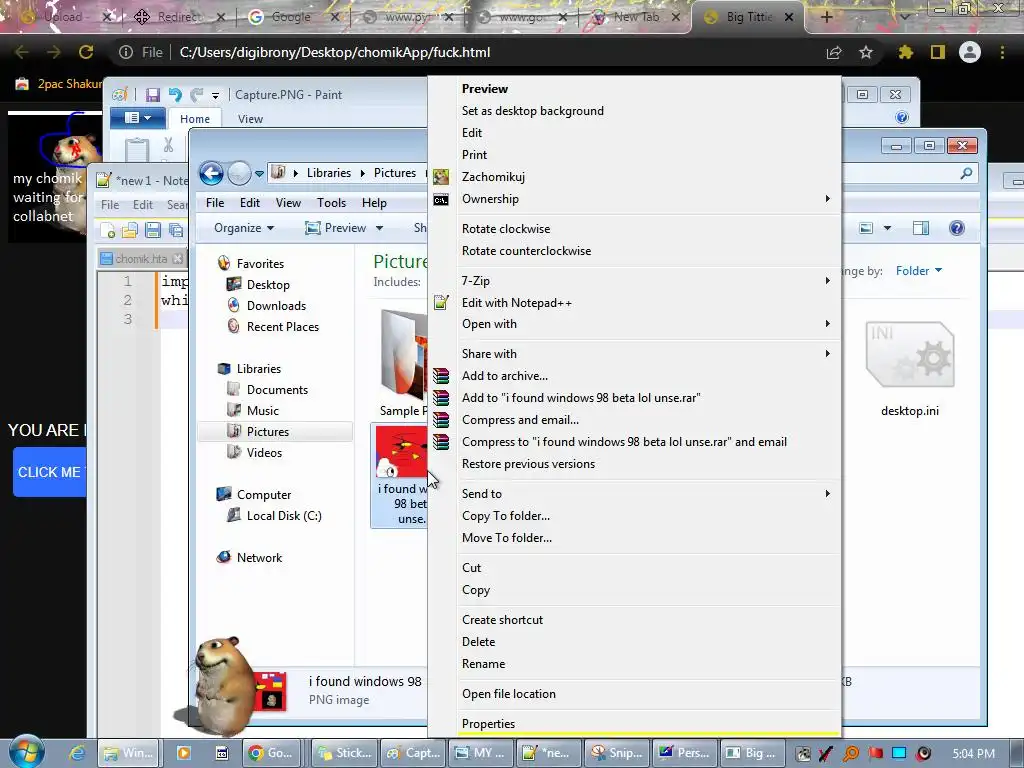Toggle Explorer's preview pane icon
The width and height of the screenshot is (1024, 768).
click(x=921, y=228)
